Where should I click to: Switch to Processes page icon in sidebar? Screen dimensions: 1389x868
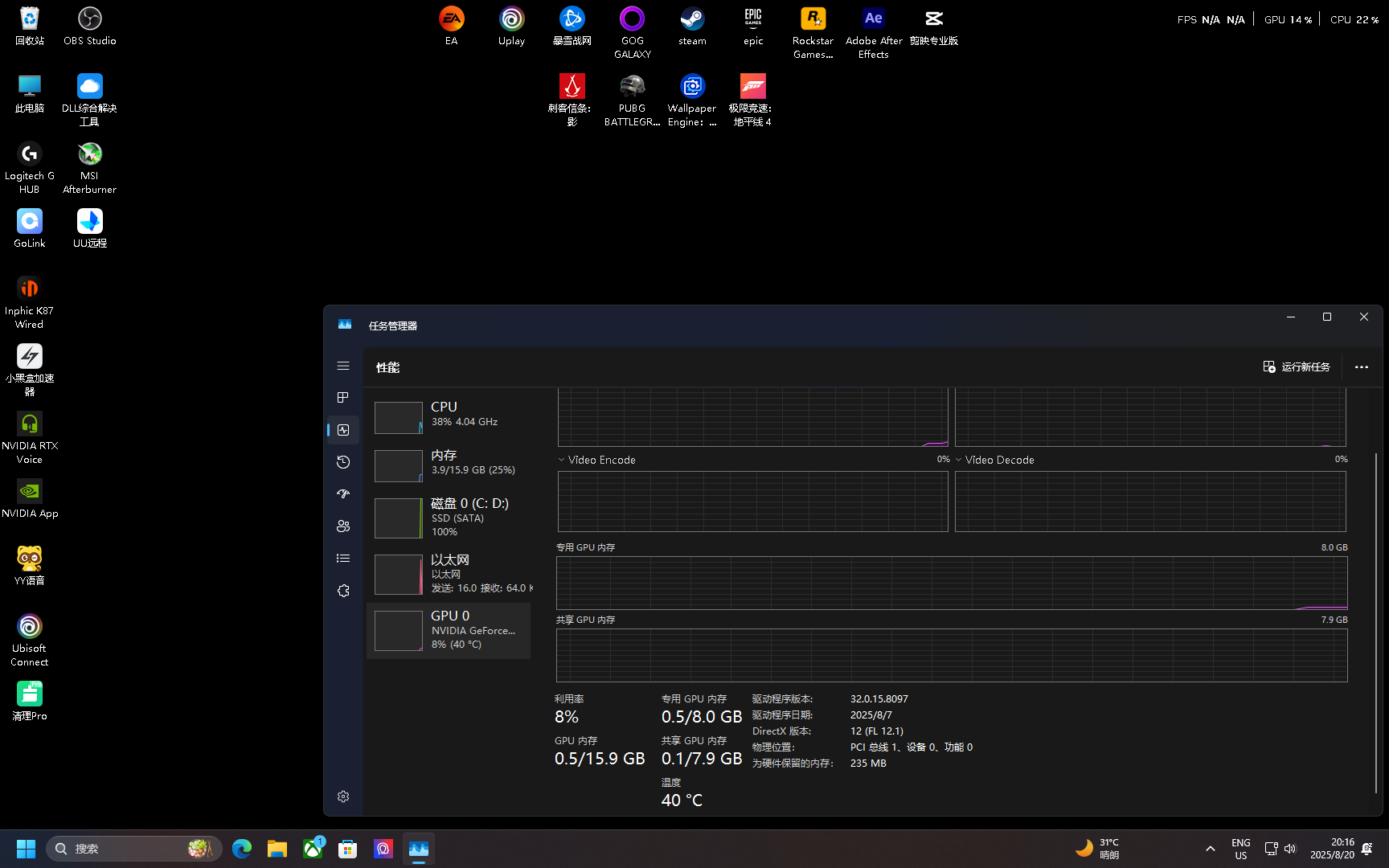[x=343, y=398]
